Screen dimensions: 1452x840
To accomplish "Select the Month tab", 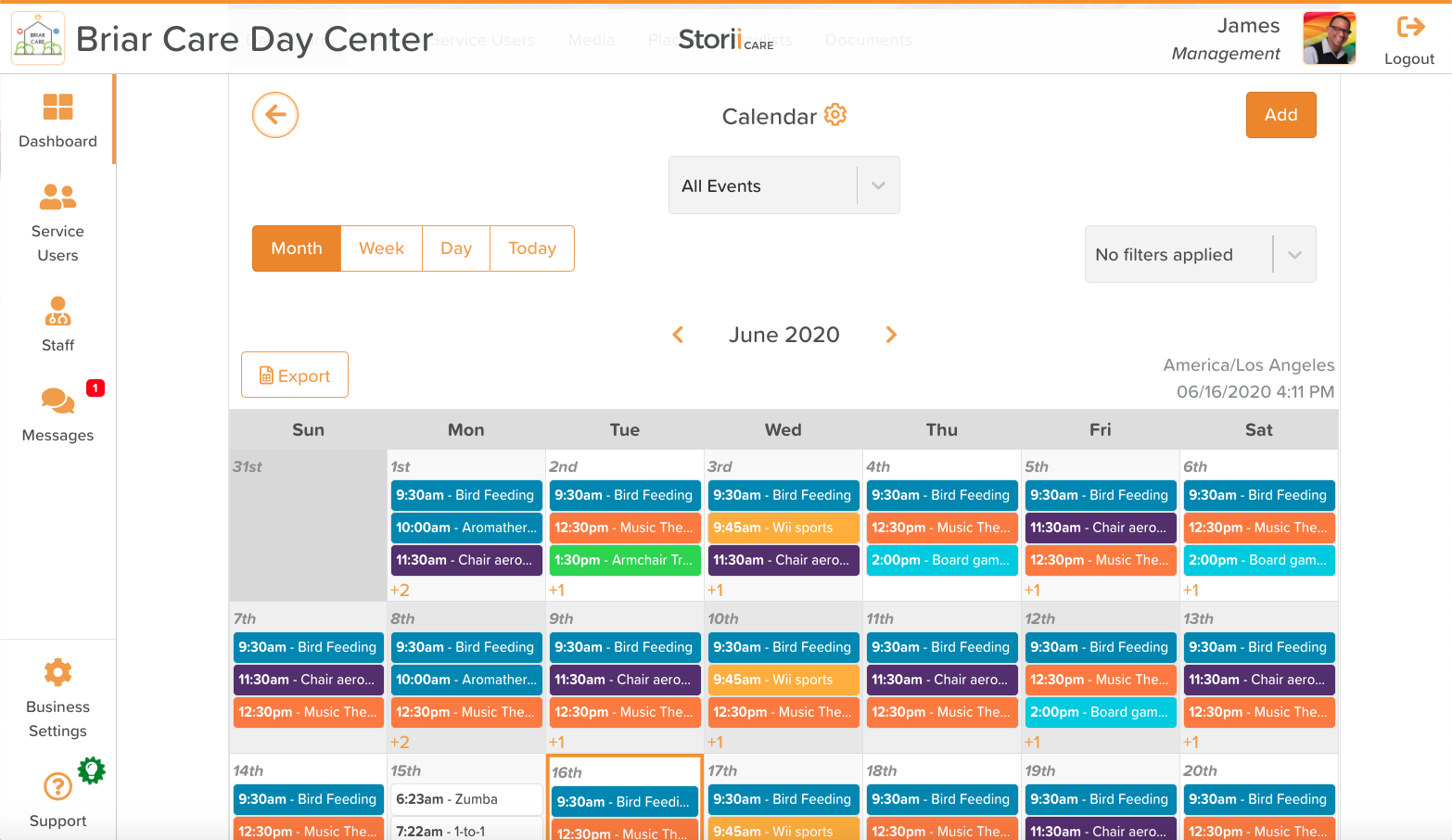I will 296,248.
